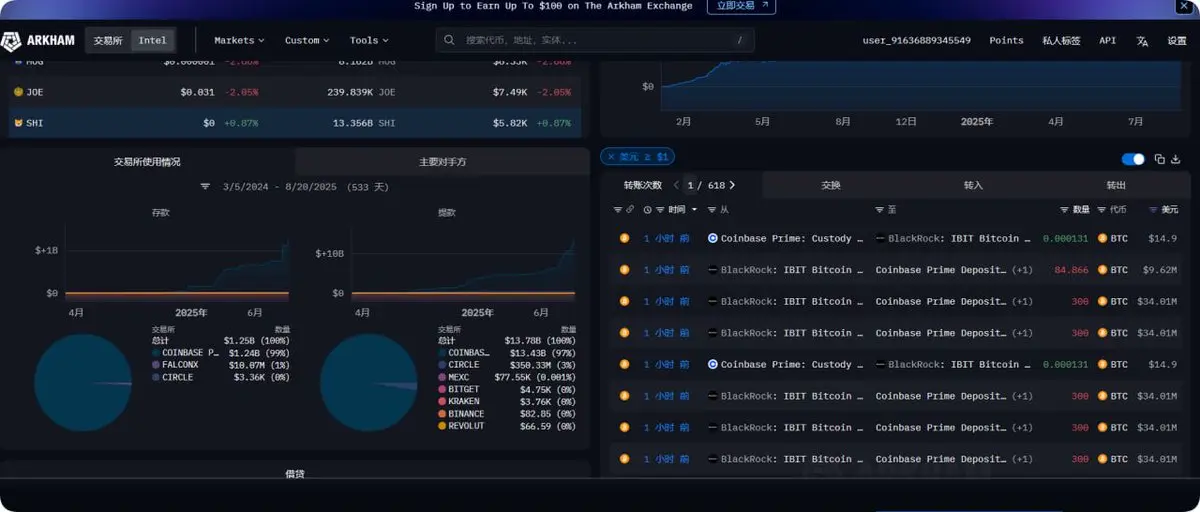Click the link icon in transfers header

pos(630,210)
